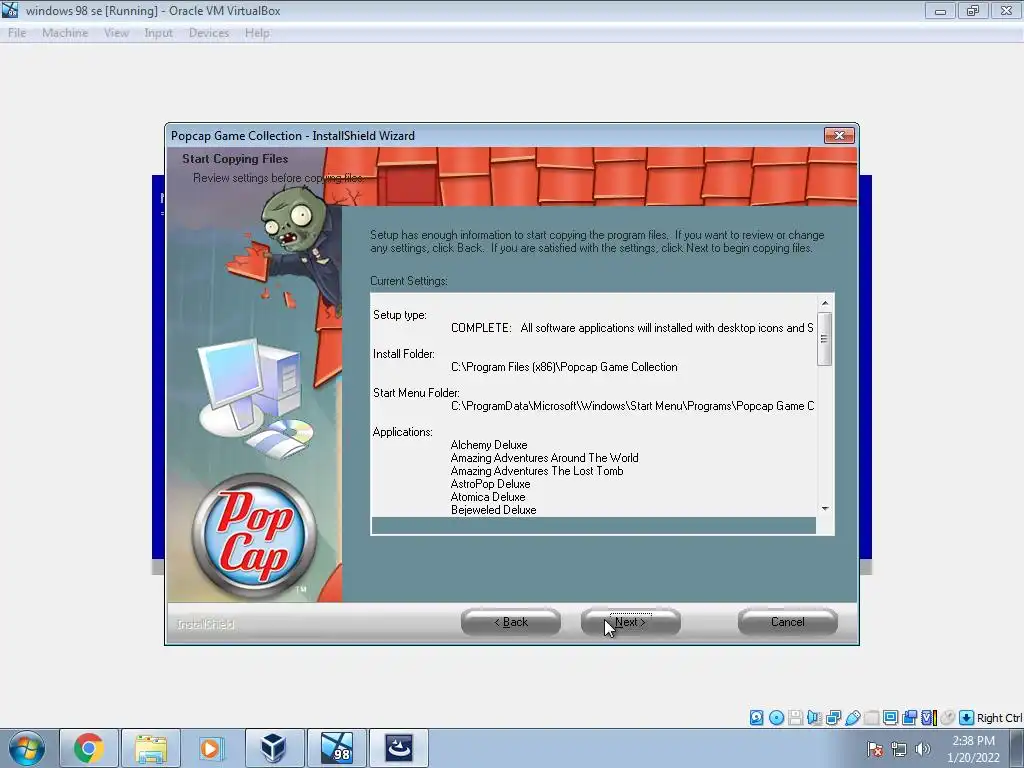Open the VirtualBox File menu
1024x768 pixels.
click(17, 33)
